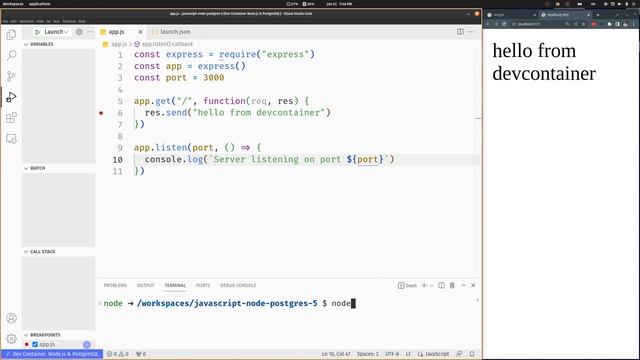Close the app.js editor tab
Viewport: 640px width, 360px height.
140,31
